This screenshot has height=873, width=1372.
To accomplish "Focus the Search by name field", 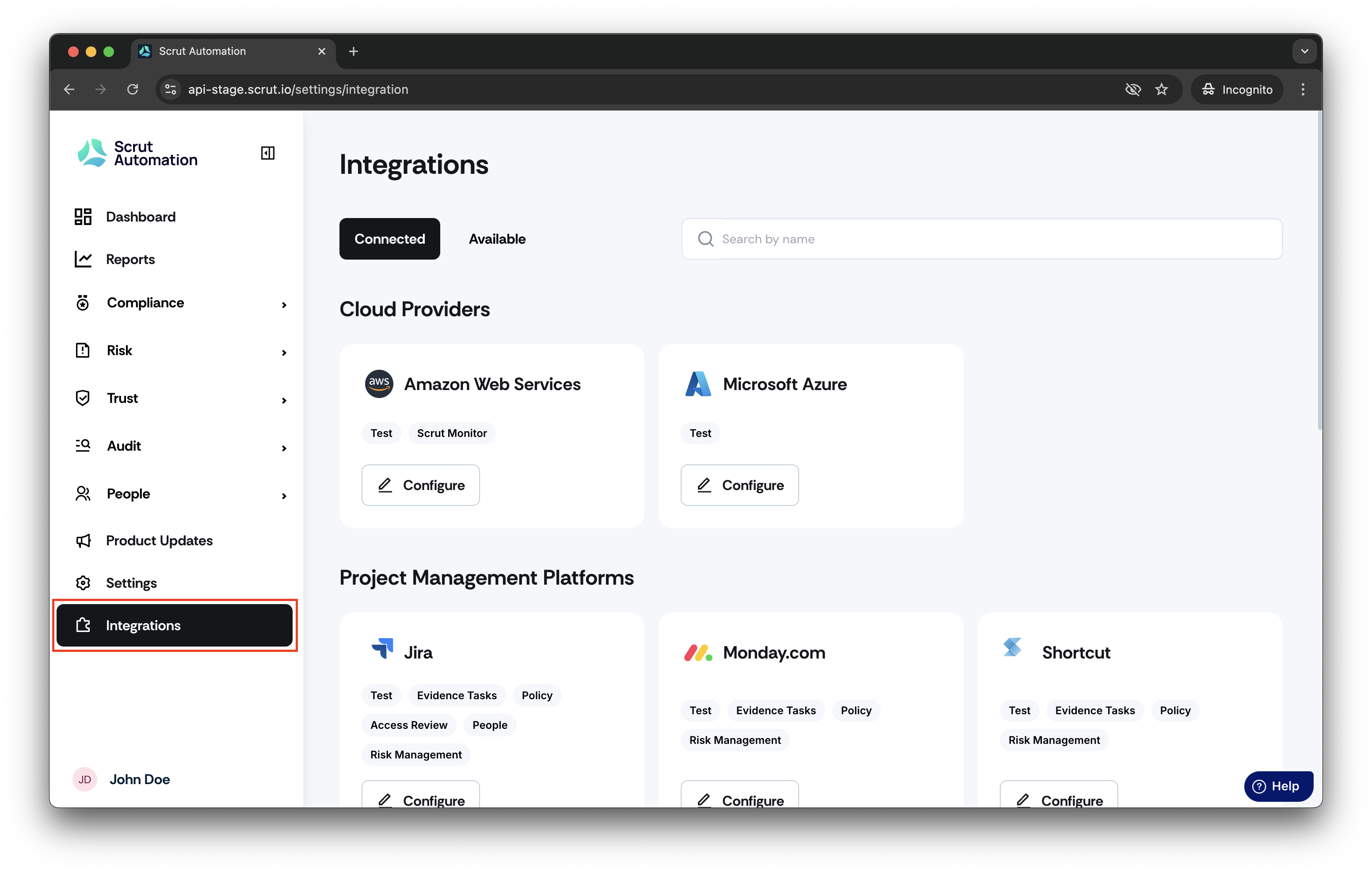I will click(982, 239).
